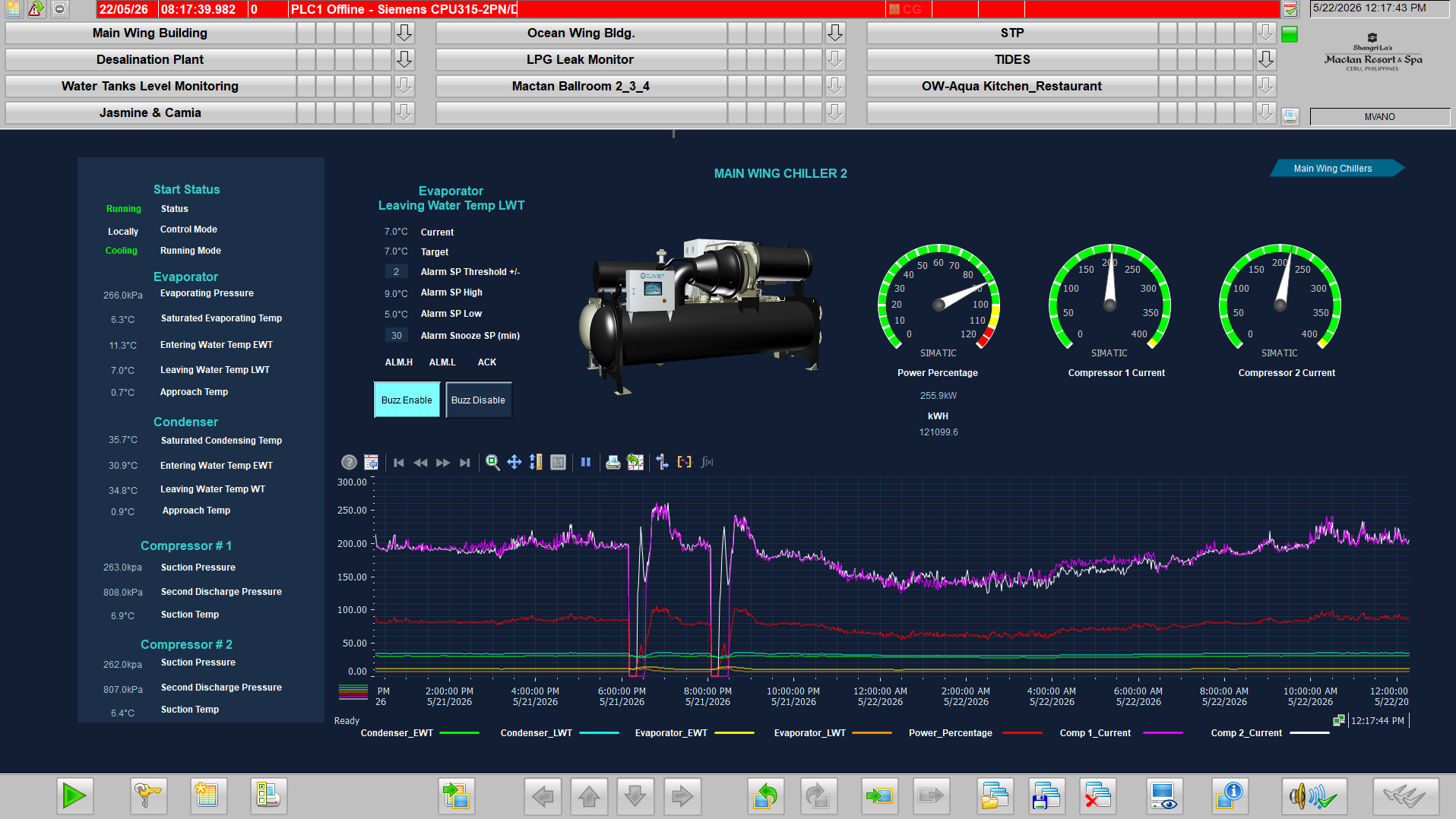Open Jasmine & Camia area

[x=150, y=112]
